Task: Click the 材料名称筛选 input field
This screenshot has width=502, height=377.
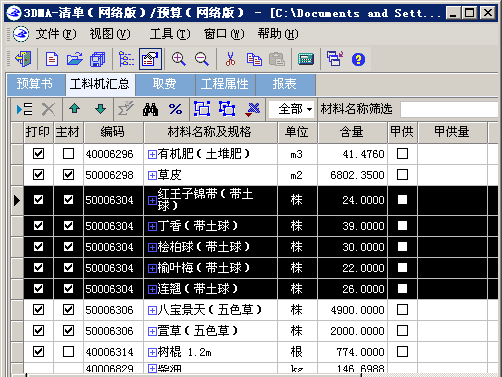Action: point(450,109)
